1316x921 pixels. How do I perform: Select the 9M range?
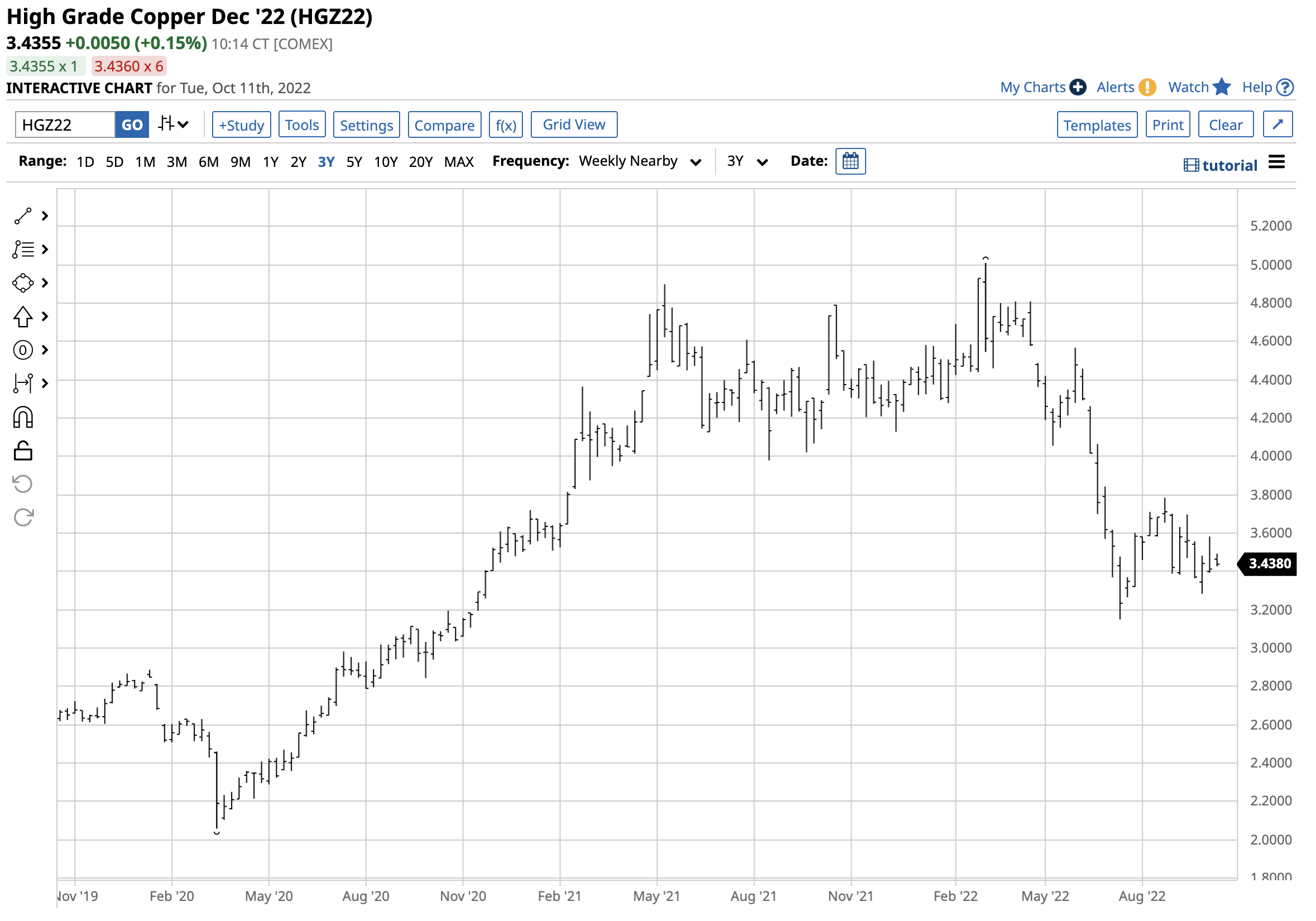coord(240,162)
